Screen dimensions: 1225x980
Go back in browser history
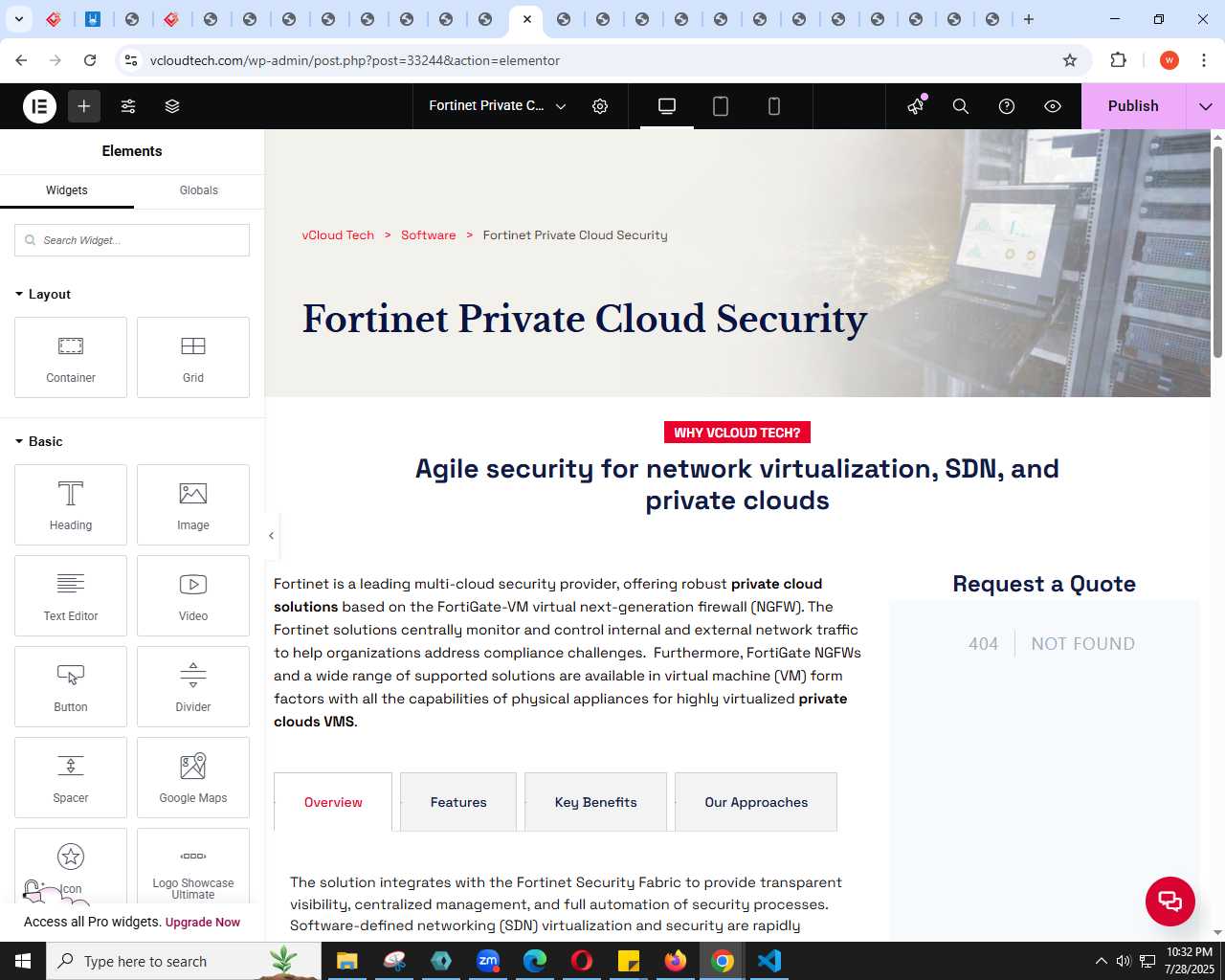[21, 60]
